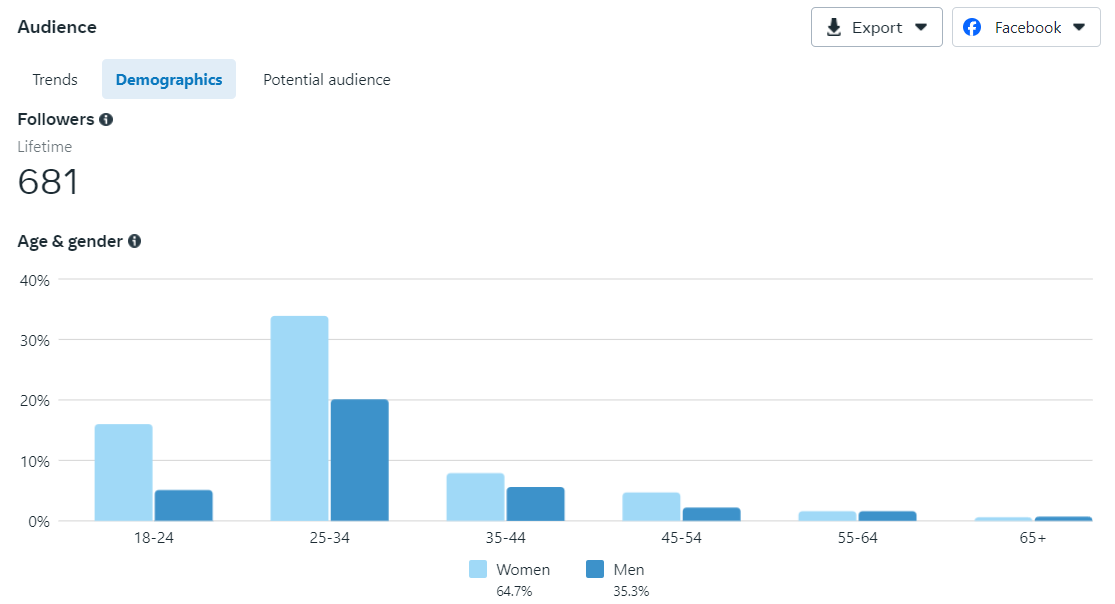
Task: Click the Men bar for 25-34
Action: pos(359,460)
